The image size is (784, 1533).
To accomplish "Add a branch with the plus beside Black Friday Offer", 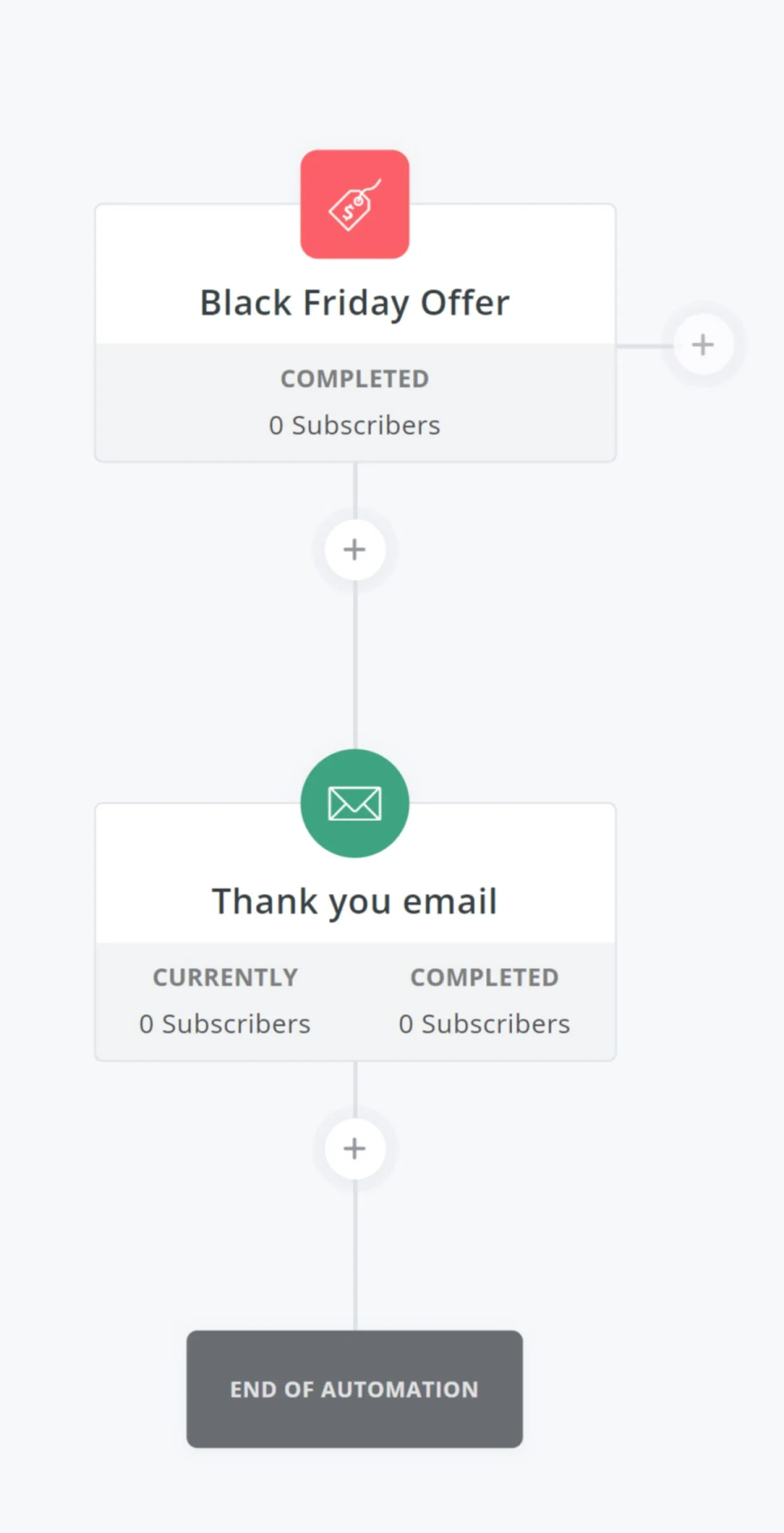I will 703,344.
